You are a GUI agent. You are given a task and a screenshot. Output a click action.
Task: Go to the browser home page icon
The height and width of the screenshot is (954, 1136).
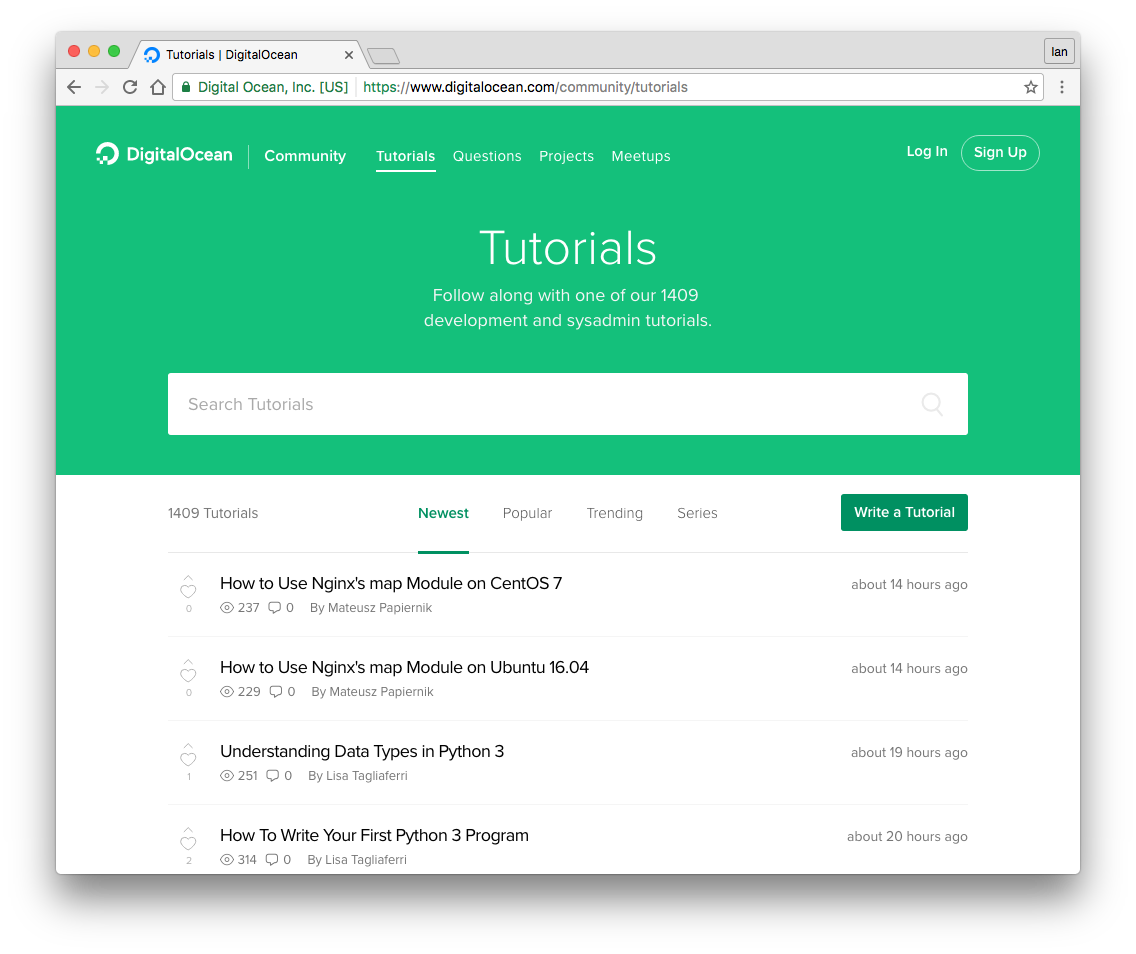coord(158,87)
